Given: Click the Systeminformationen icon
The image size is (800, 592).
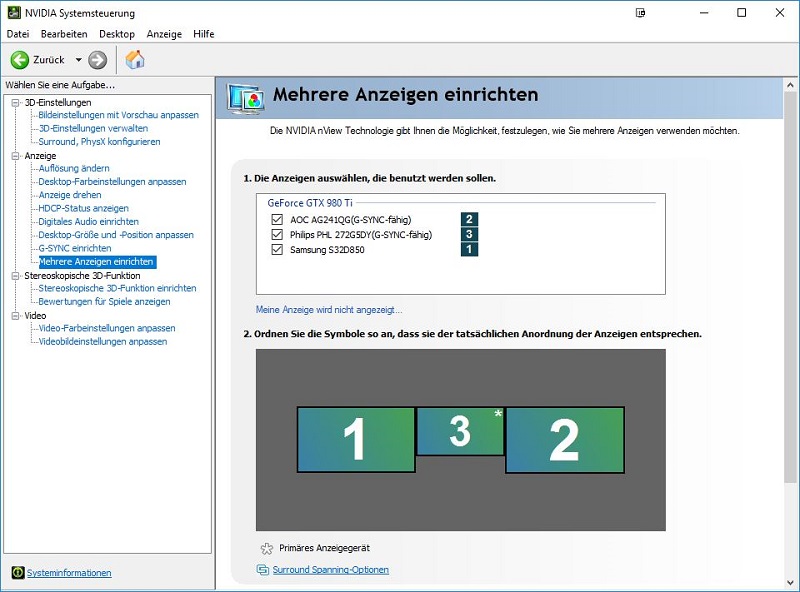Looking at the screenshot, I should [x=18, y=573].
